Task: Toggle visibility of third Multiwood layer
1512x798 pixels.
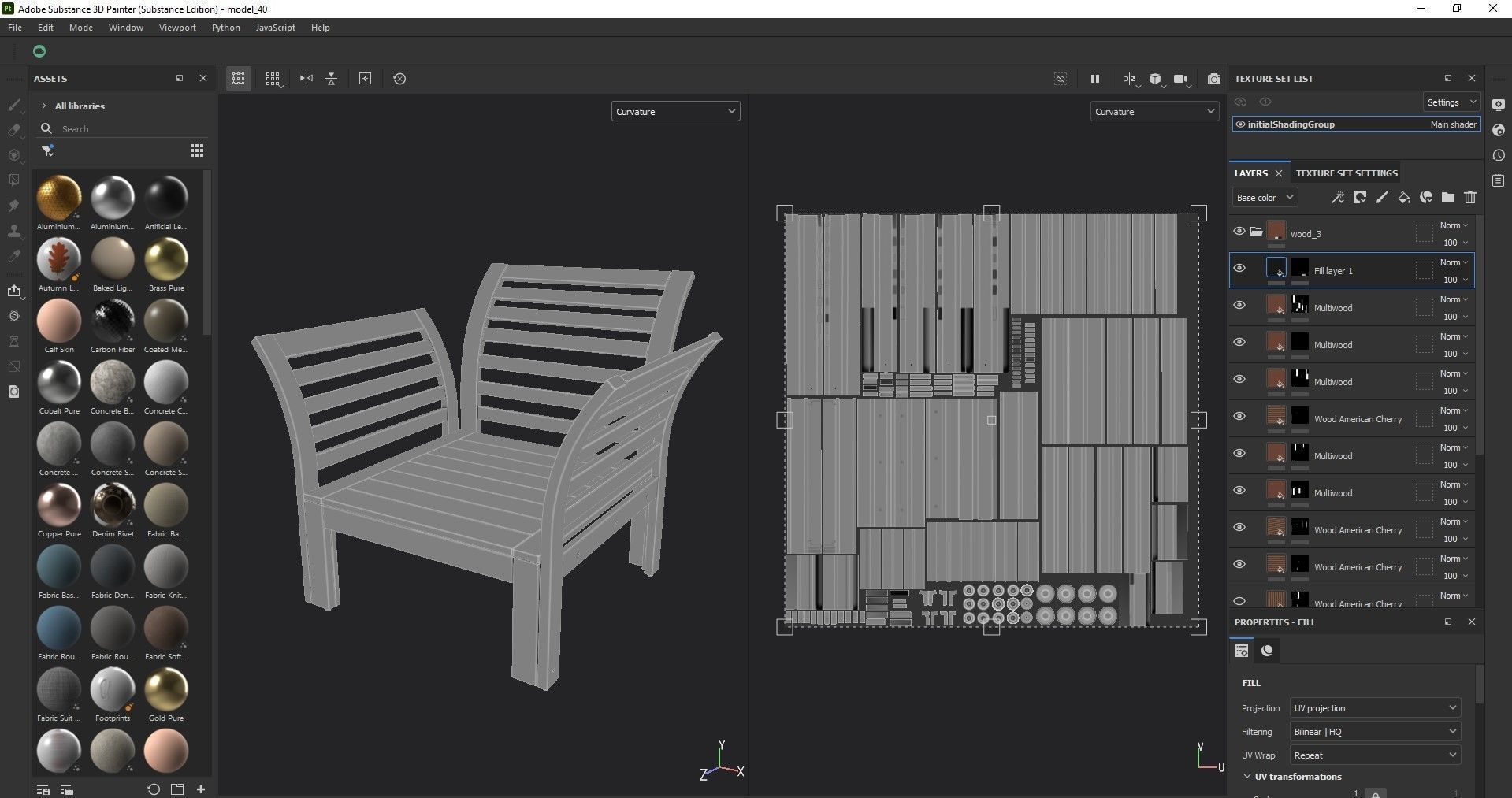Action: (x=1239, y=380)
